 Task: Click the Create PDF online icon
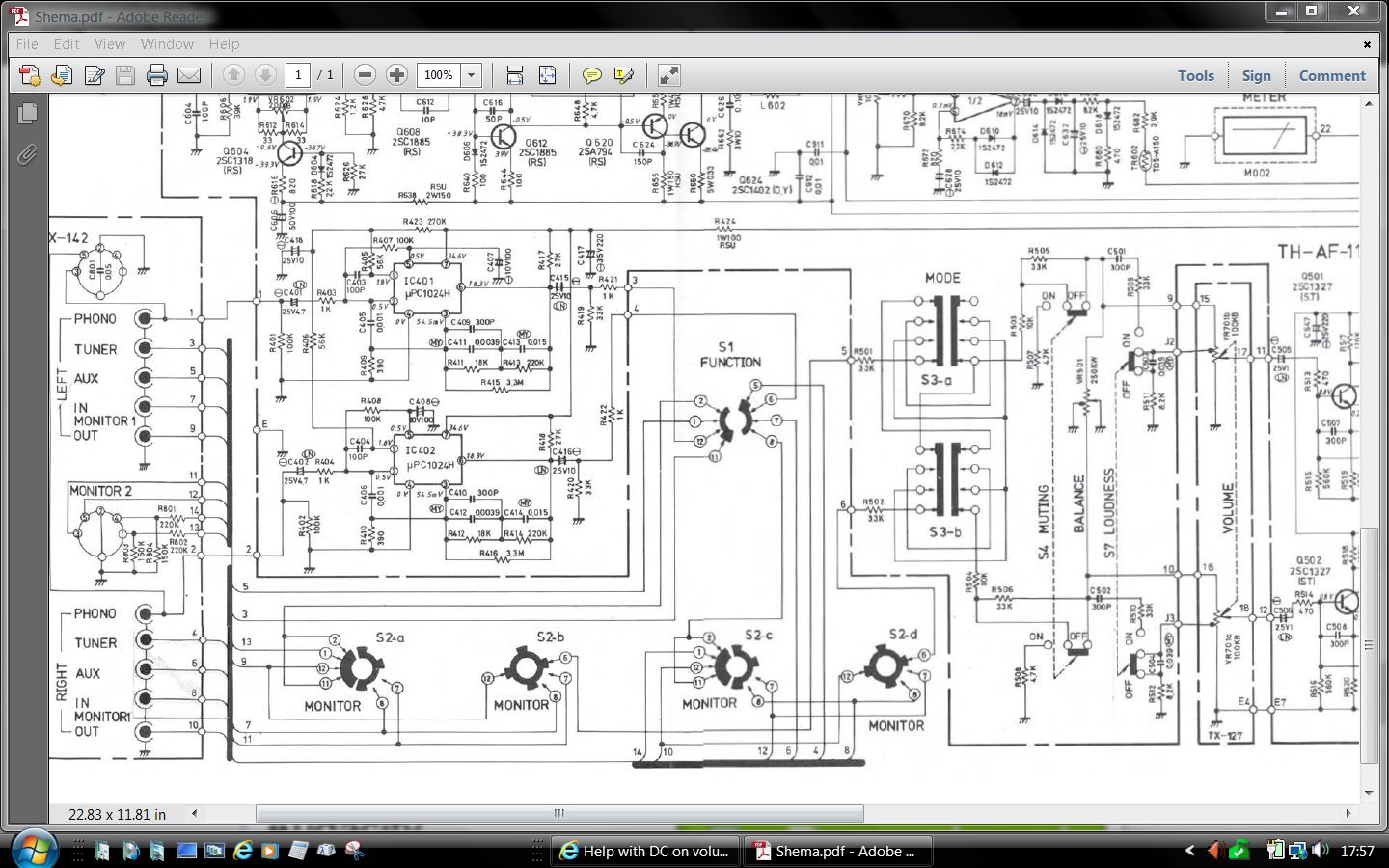point(29,75)
